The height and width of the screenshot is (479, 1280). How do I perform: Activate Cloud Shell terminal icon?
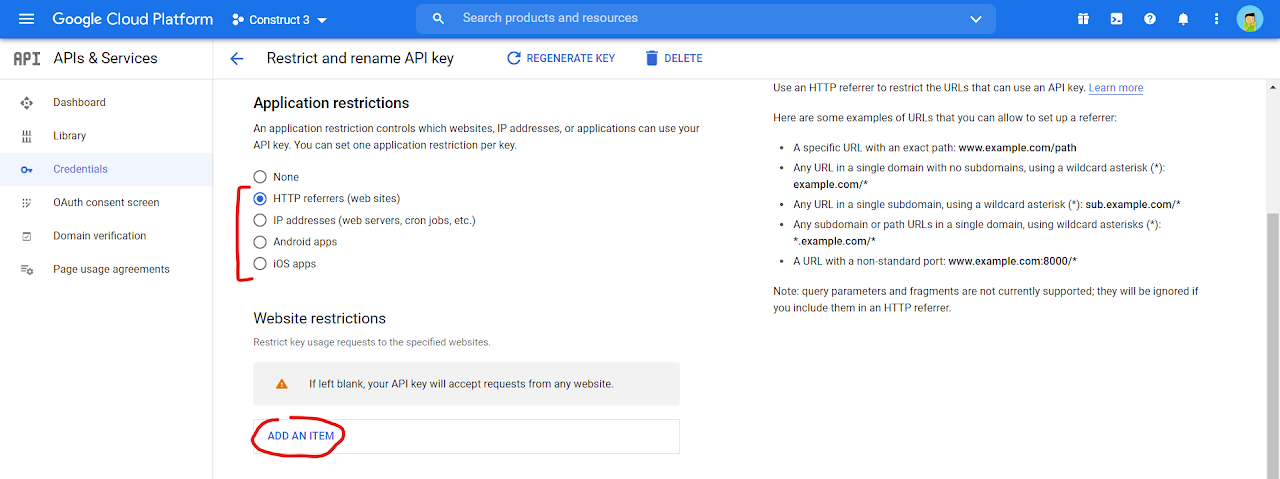1116,19
